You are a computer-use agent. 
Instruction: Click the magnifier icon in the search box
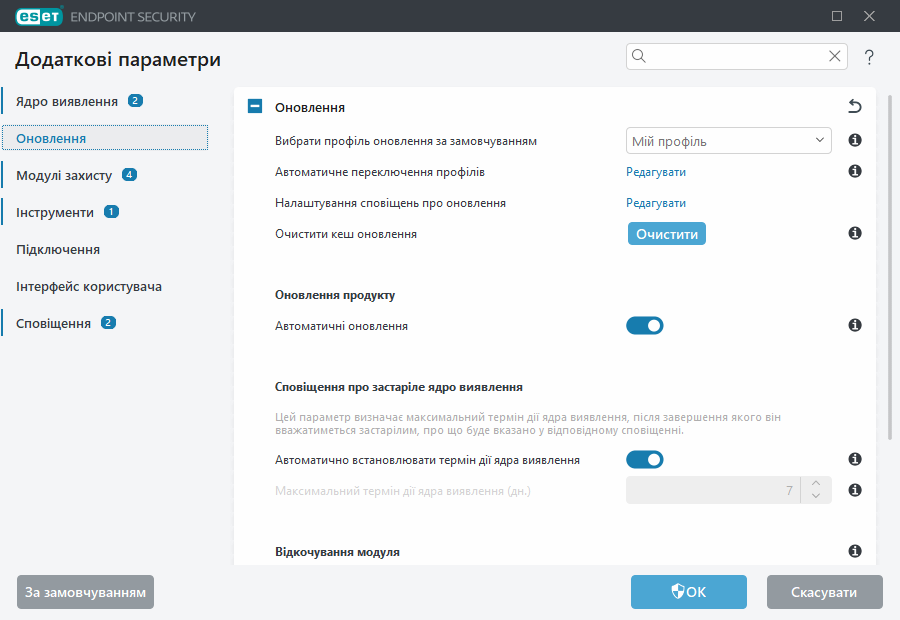[638, 56]
